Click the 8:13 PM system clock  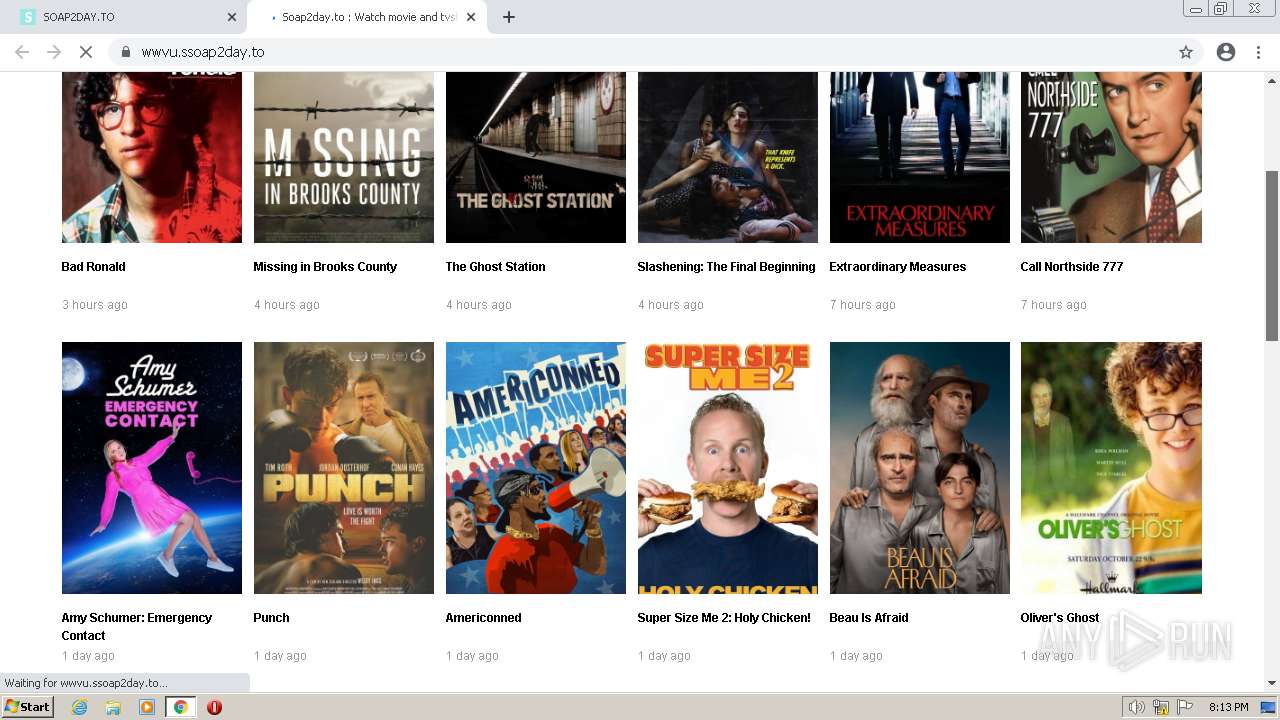pyautogui.click(x=1228, y=707)
